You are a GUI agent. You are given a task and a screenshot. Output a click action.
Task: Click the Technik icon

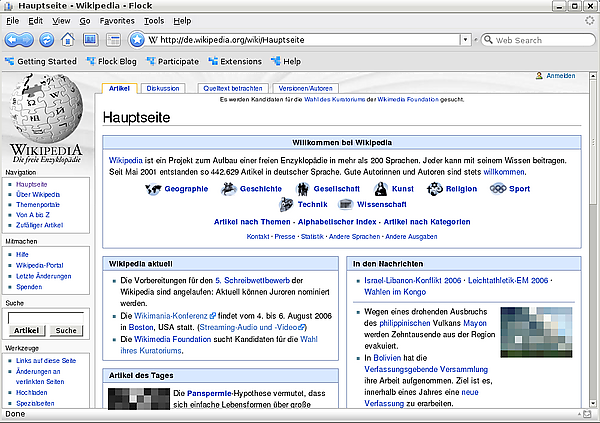pyautogui.click(x=286, y=204)
